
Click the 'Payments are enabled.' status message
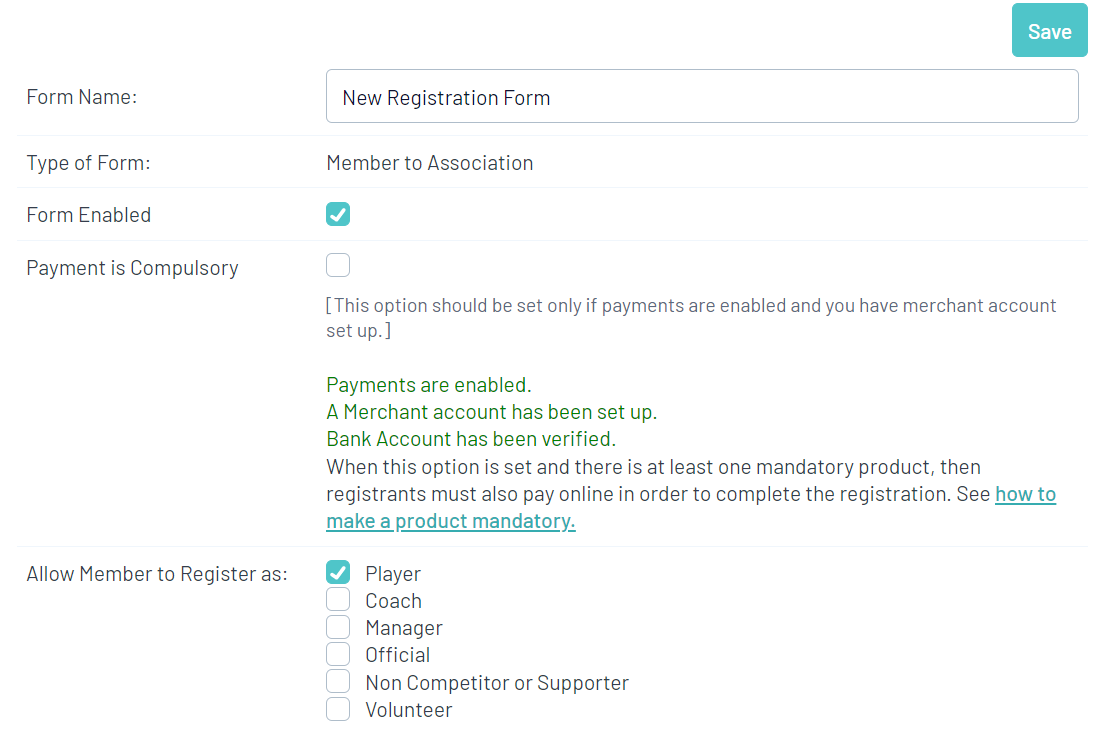coord(428,385)
